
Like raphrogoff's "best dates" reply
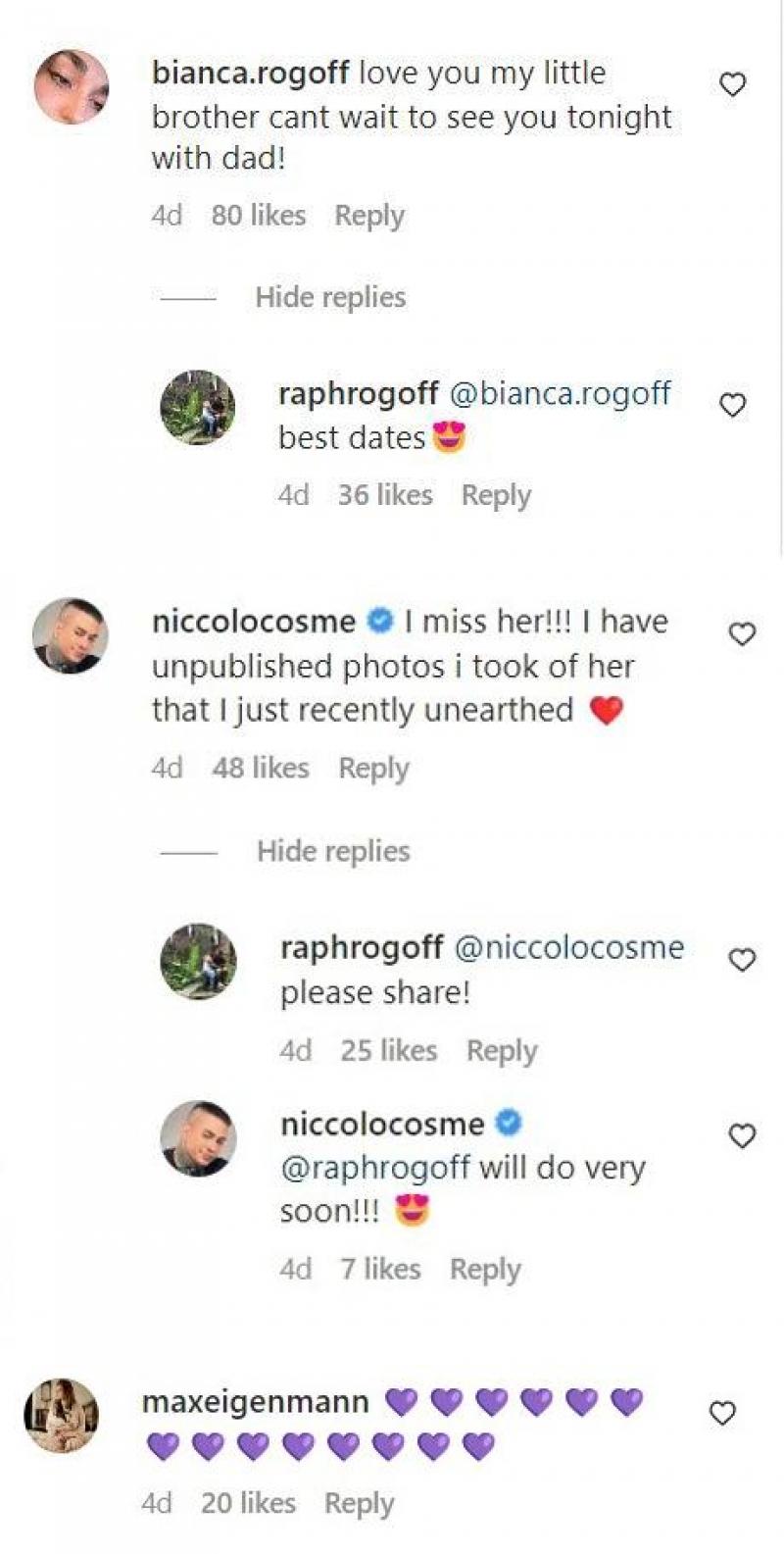point(733,405)
